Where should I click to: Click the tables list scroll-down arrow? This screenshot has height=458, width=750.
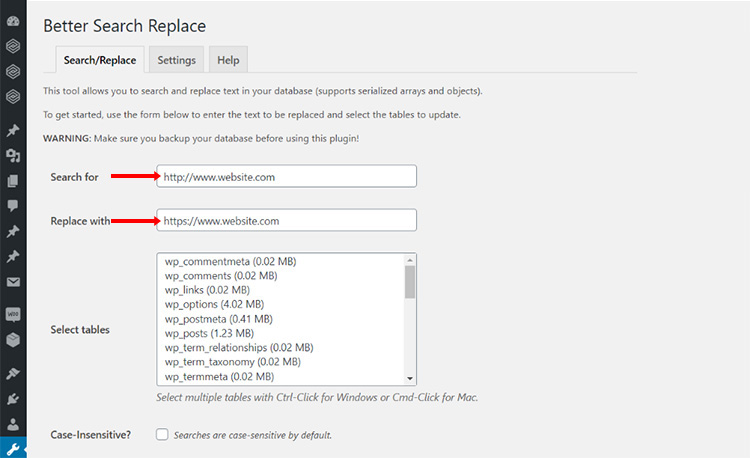409,378
